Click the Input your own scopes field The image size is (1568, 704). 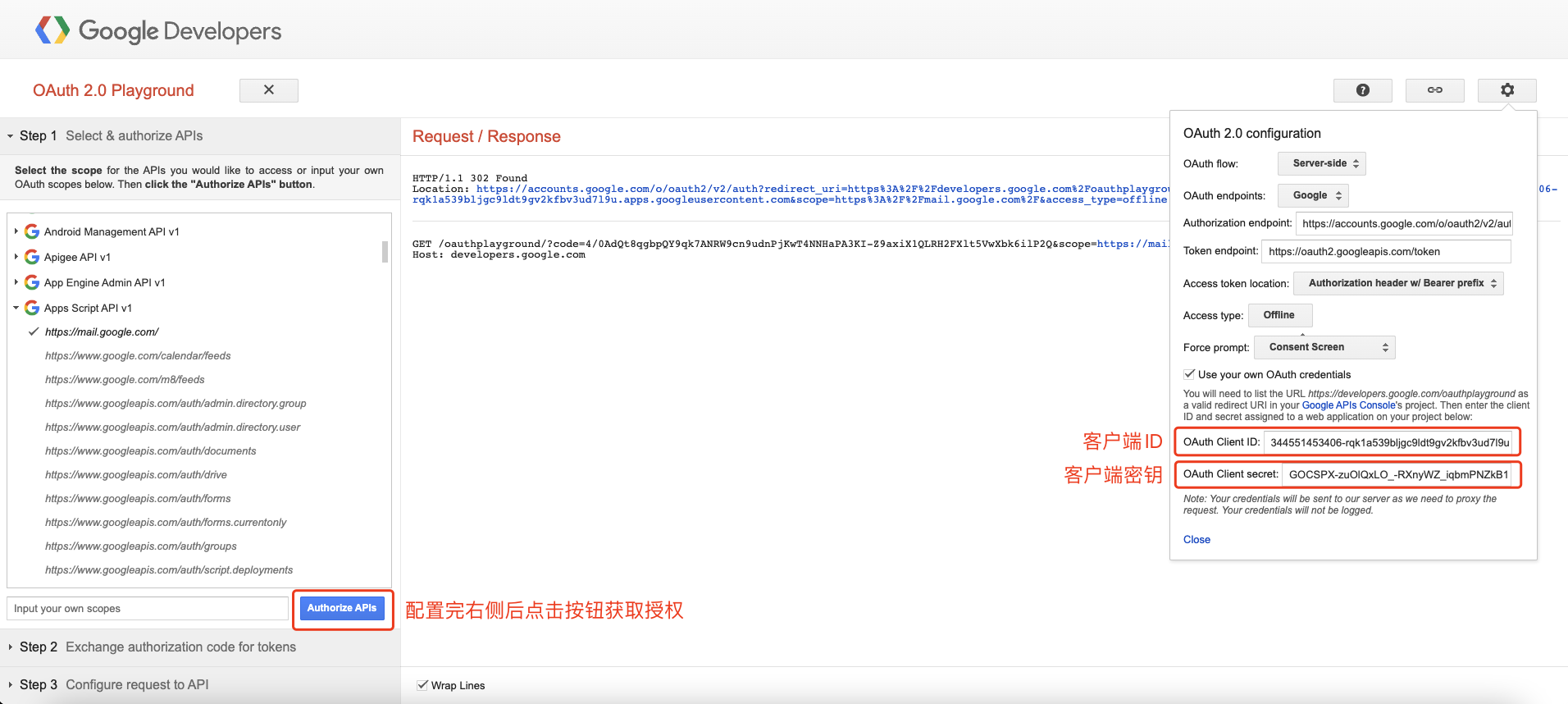[x=148, y=609]
